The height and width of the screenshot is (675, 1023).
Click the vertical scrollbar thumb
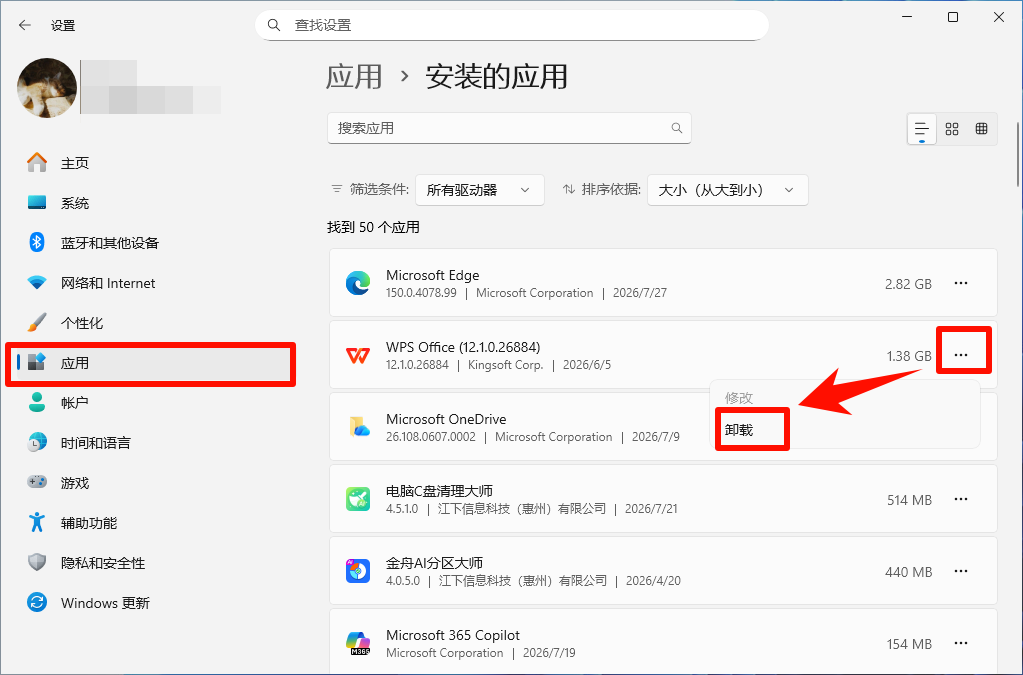pyautogui.click(x=1017, y=155)
